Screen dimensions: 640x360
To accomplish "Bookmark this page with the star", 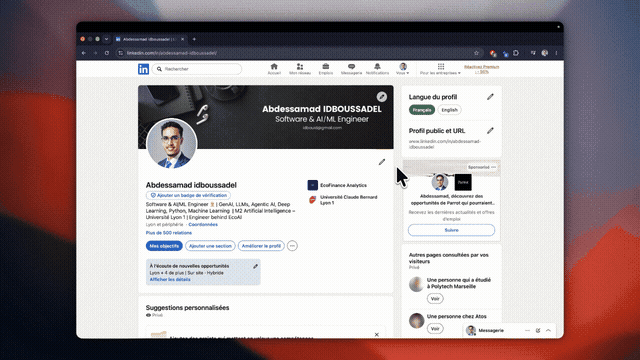I will click(476, 53).
